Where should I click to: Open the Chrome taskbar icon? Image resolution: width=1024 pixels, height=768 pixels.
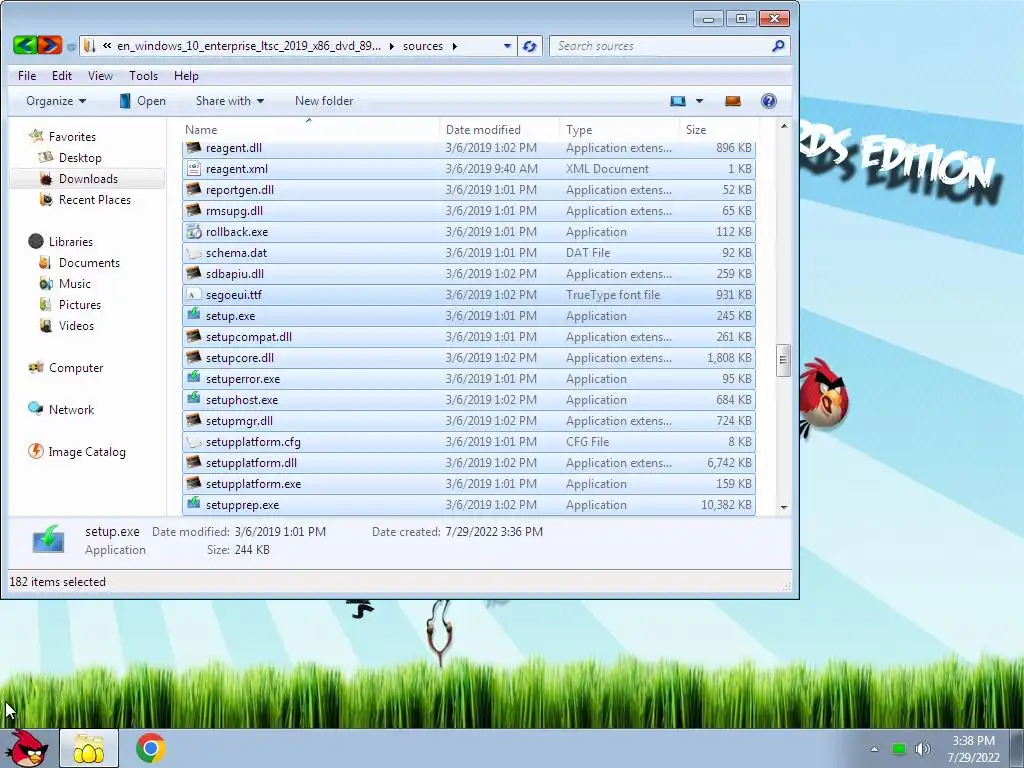tap(150, 748)
